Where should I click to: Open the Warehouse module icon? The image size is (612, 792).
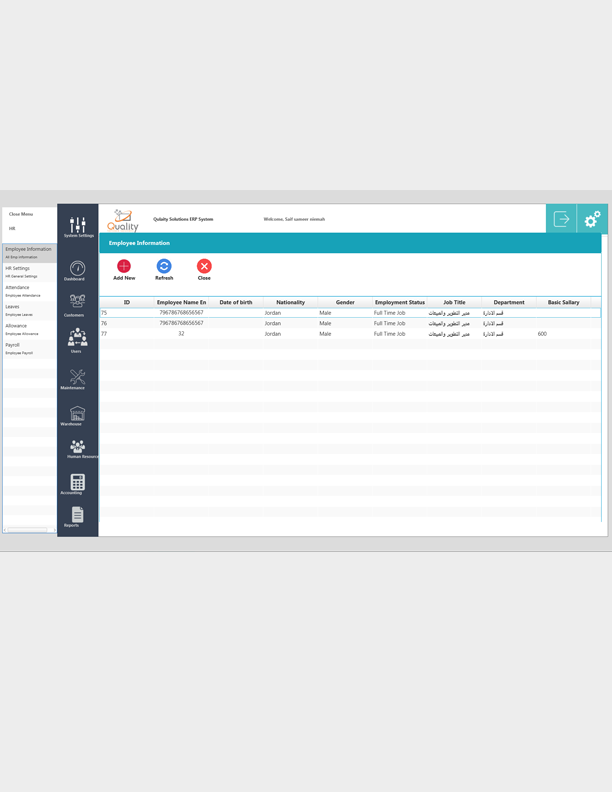(77, 413)
